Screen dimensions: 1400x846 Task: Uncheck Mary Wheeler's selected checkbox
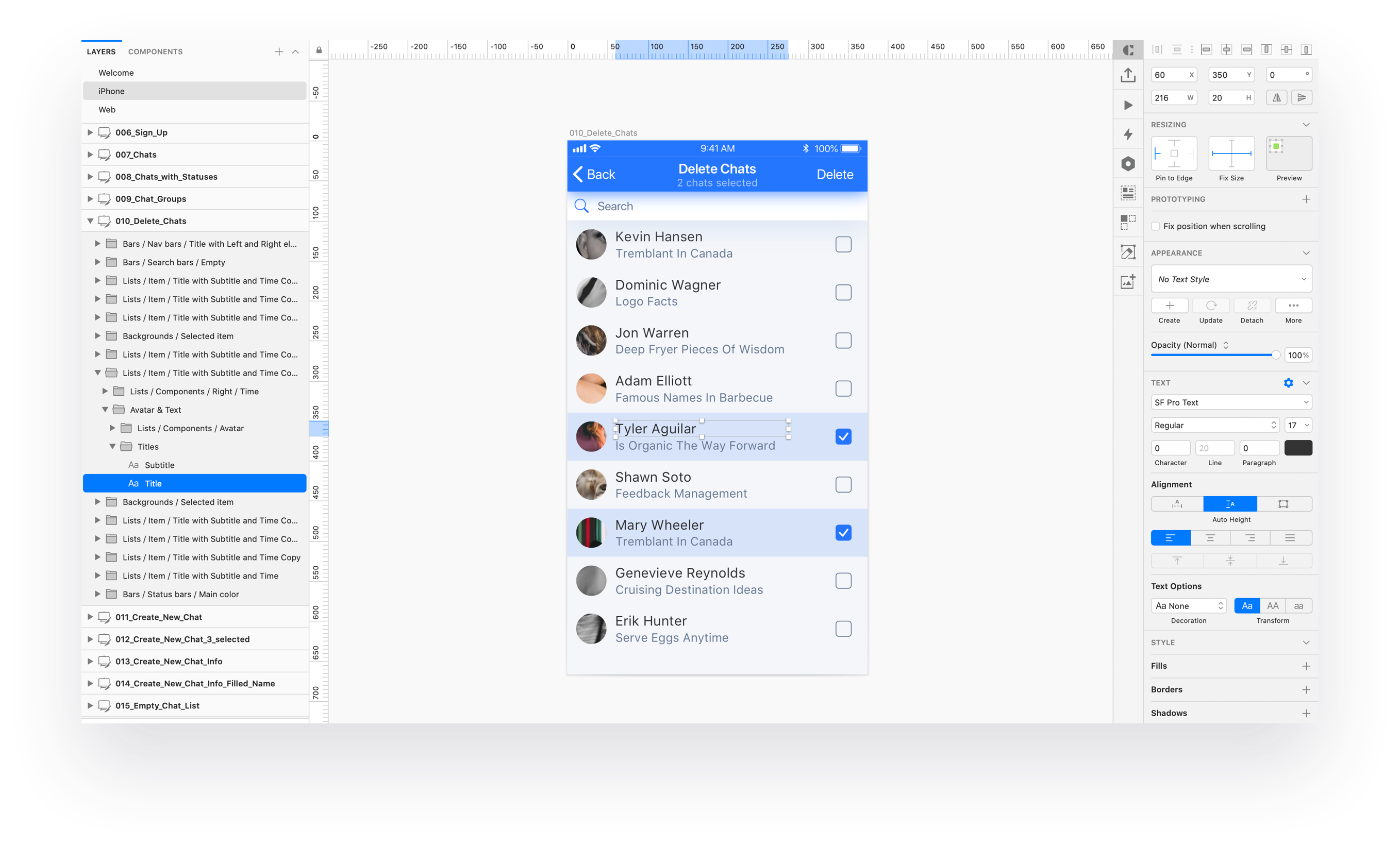tap(844, 533)
